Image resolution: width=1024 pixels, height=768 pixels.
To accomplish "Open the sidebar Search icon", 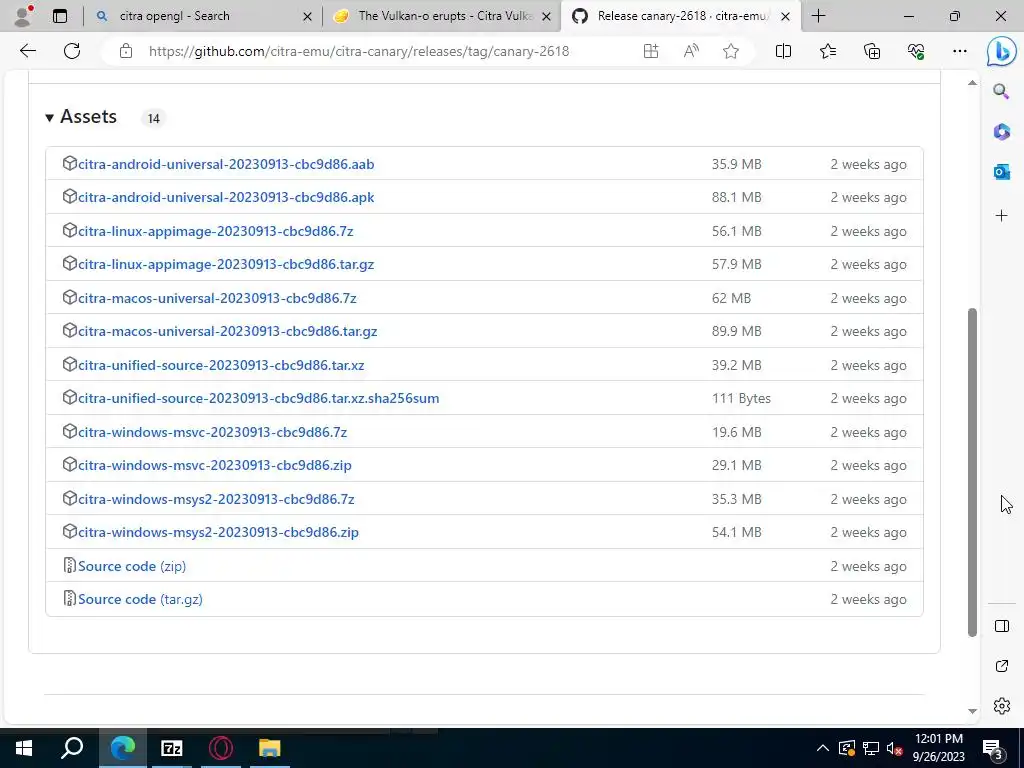I will 1001,91.
